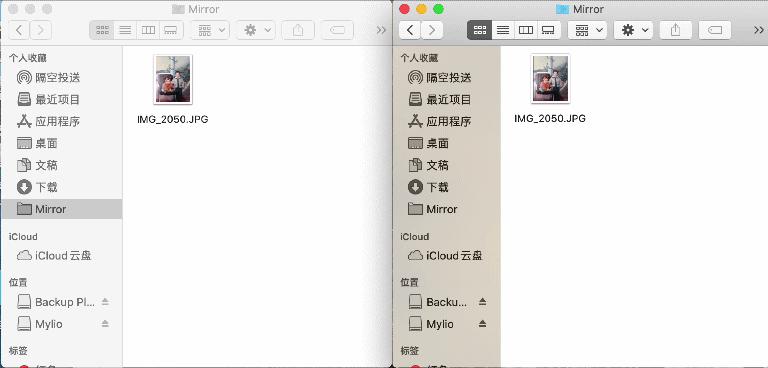Open 隔空投送 (AirDrop) in left sidebar
Viewport: 768px width, 368px height.
(x=61, y=77)
